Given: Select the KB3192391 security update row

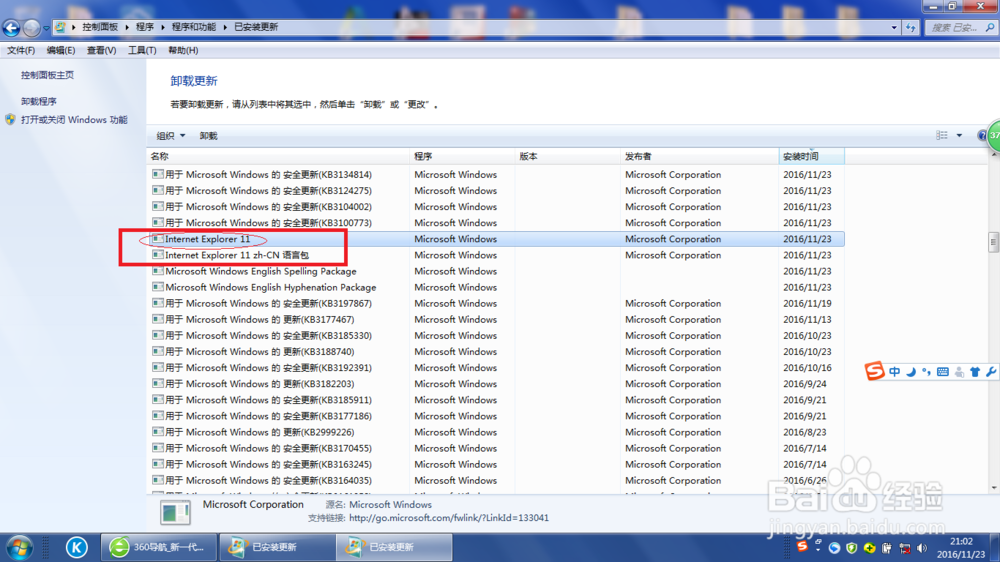Looking at the screenshot, I should (x=496, y=368).
